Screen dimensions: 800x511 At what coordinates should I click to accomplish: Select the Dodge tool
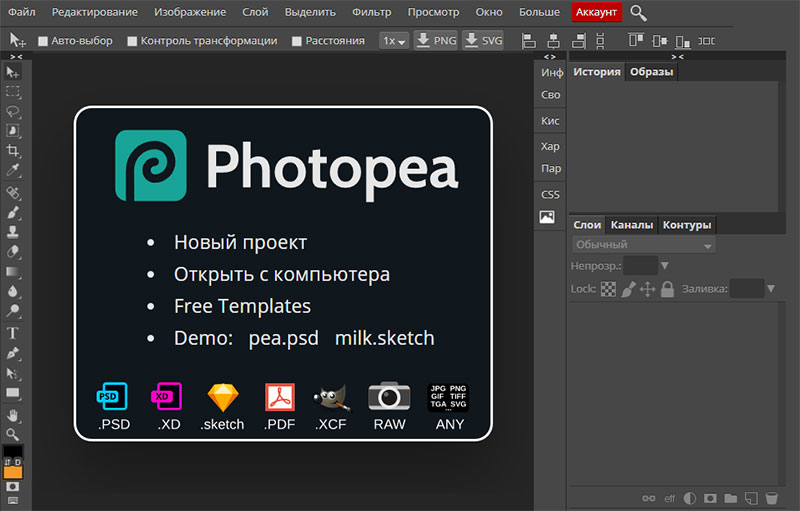[x=13, y=311]
